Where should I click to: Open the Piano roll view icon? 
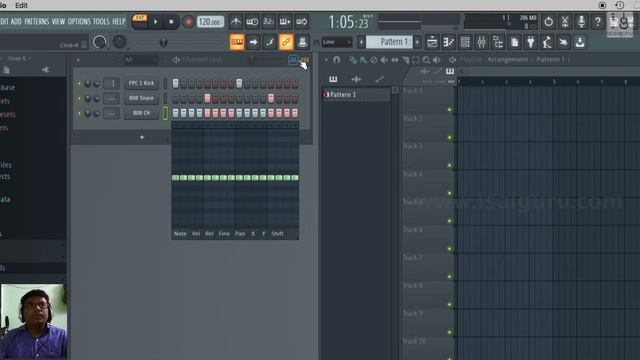coord(449,42)
